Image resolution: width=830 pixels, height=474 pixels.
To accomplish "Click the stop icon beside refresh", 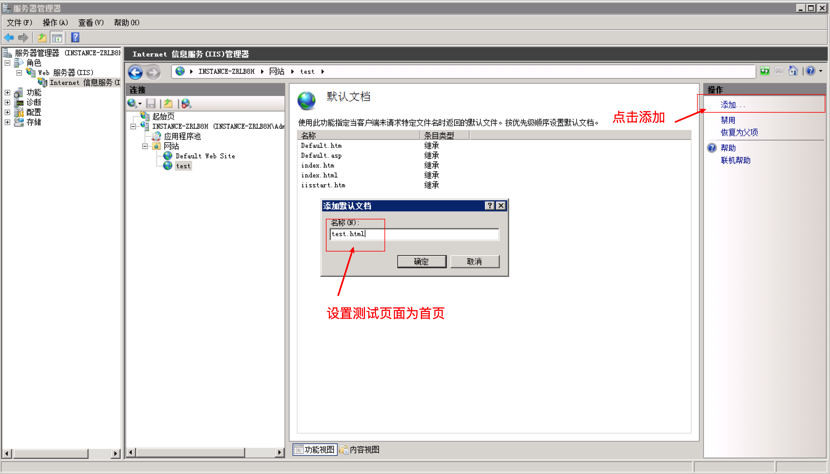I will pos(779,71).
